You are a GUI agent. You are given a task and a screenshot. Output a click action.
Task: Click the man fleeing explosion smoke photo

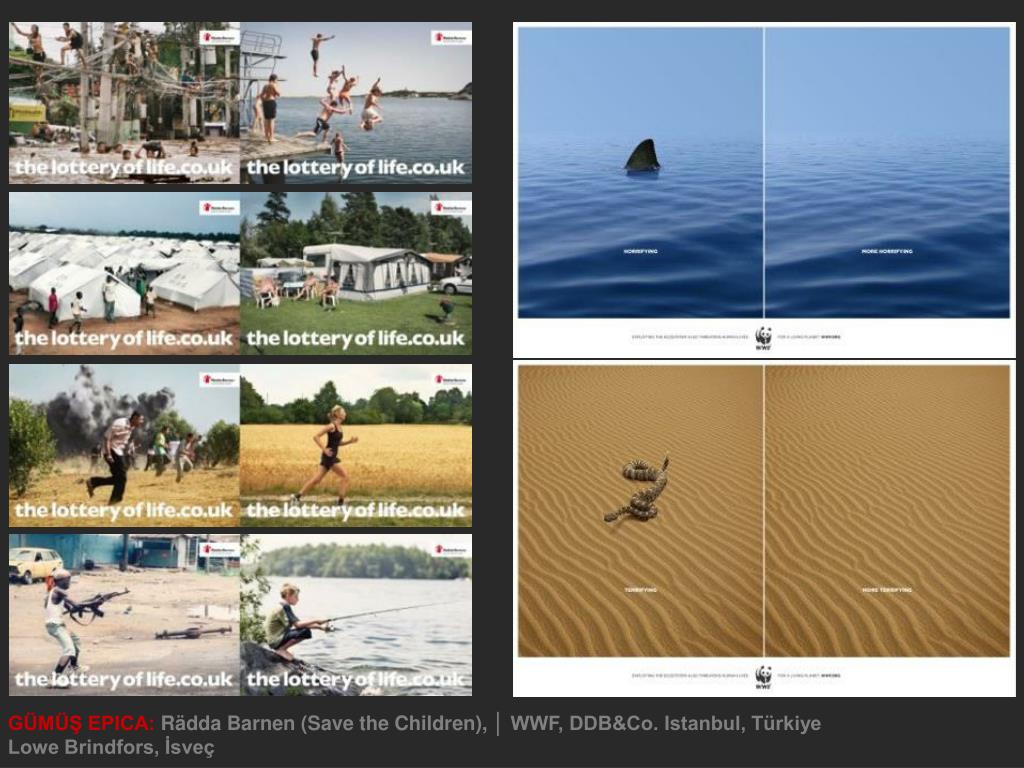(x=125, y=445)
